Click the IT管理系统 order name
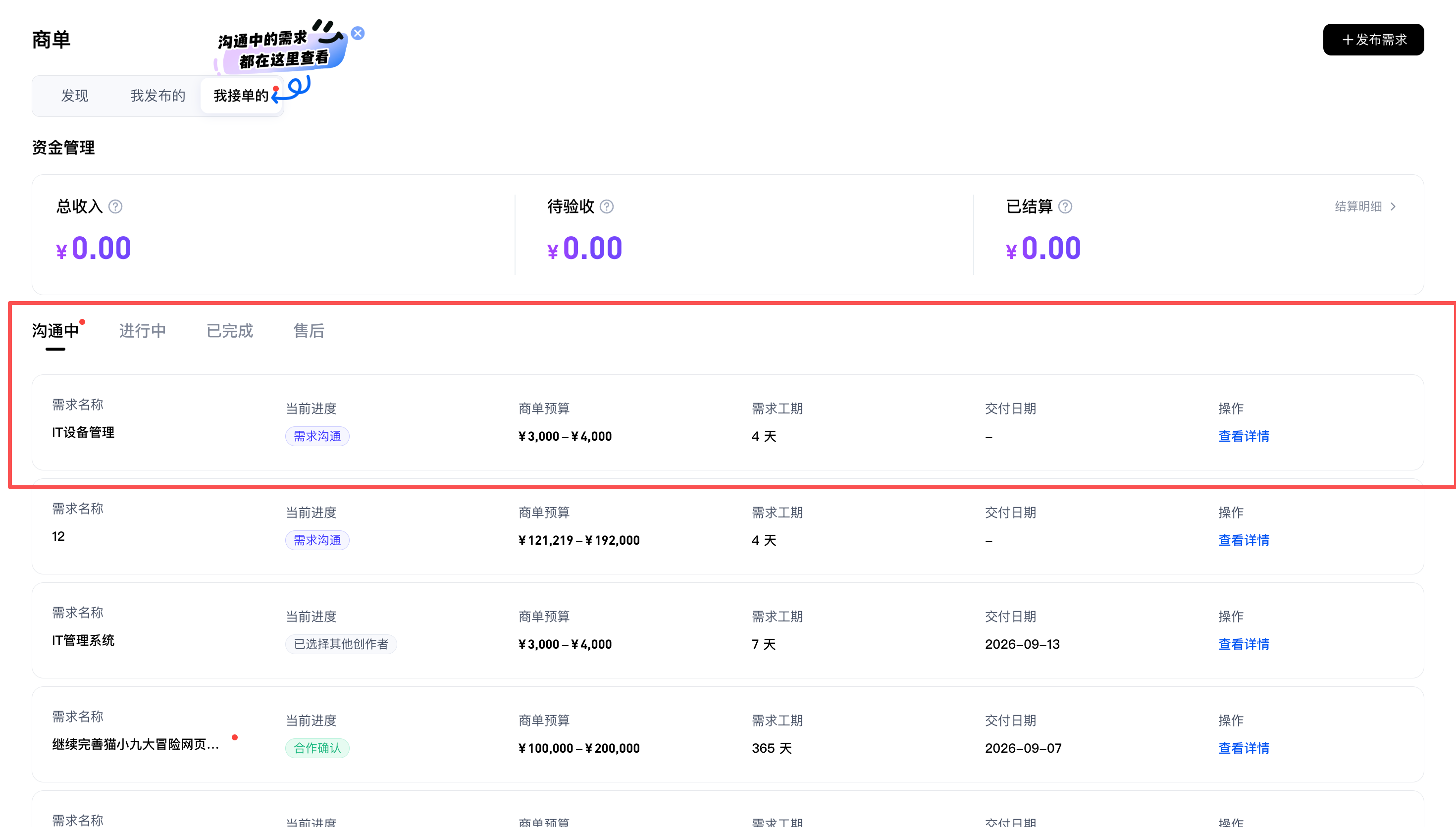Viewport: 1456px width, 827px height. (x=84, y=641)
